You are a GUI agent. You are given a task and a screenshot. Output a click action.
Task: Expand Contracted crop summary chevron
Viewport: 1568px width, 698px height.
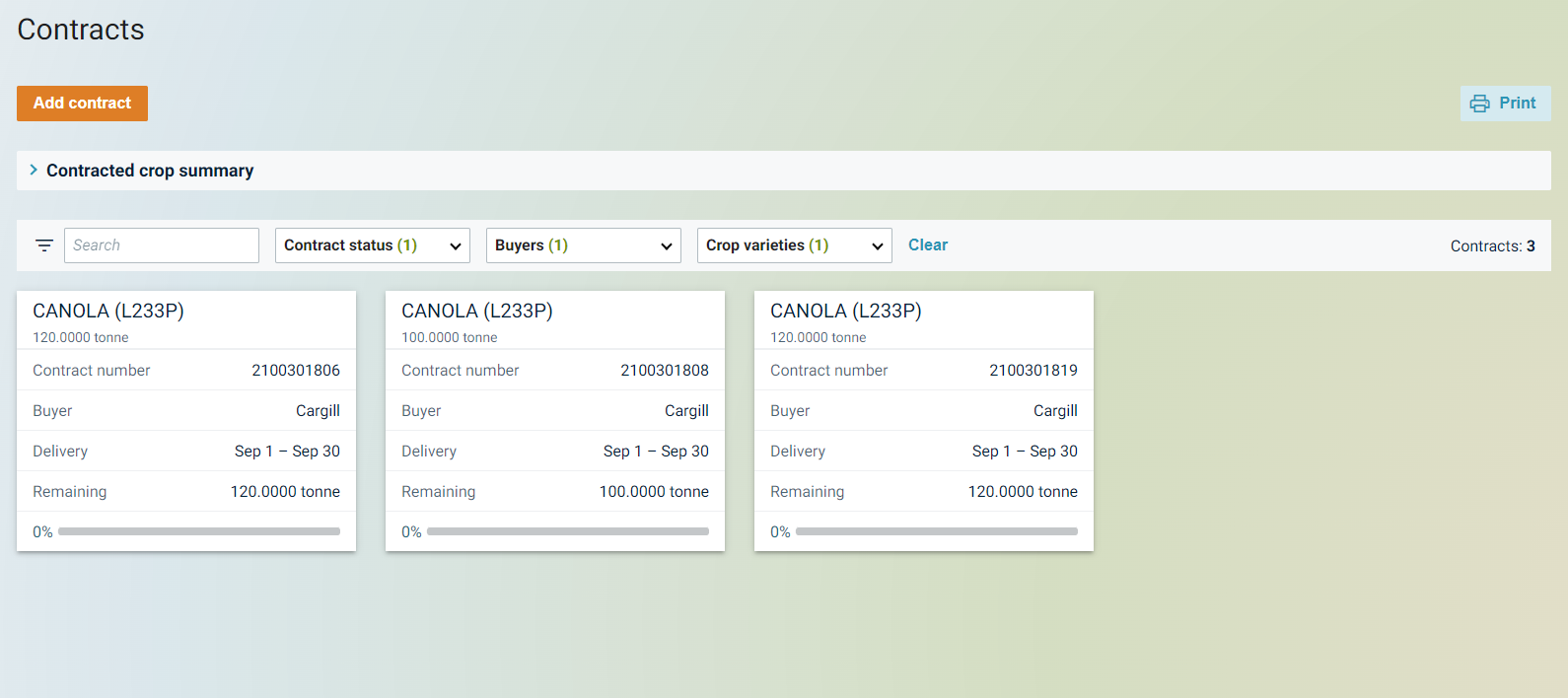tap(34, 171)
